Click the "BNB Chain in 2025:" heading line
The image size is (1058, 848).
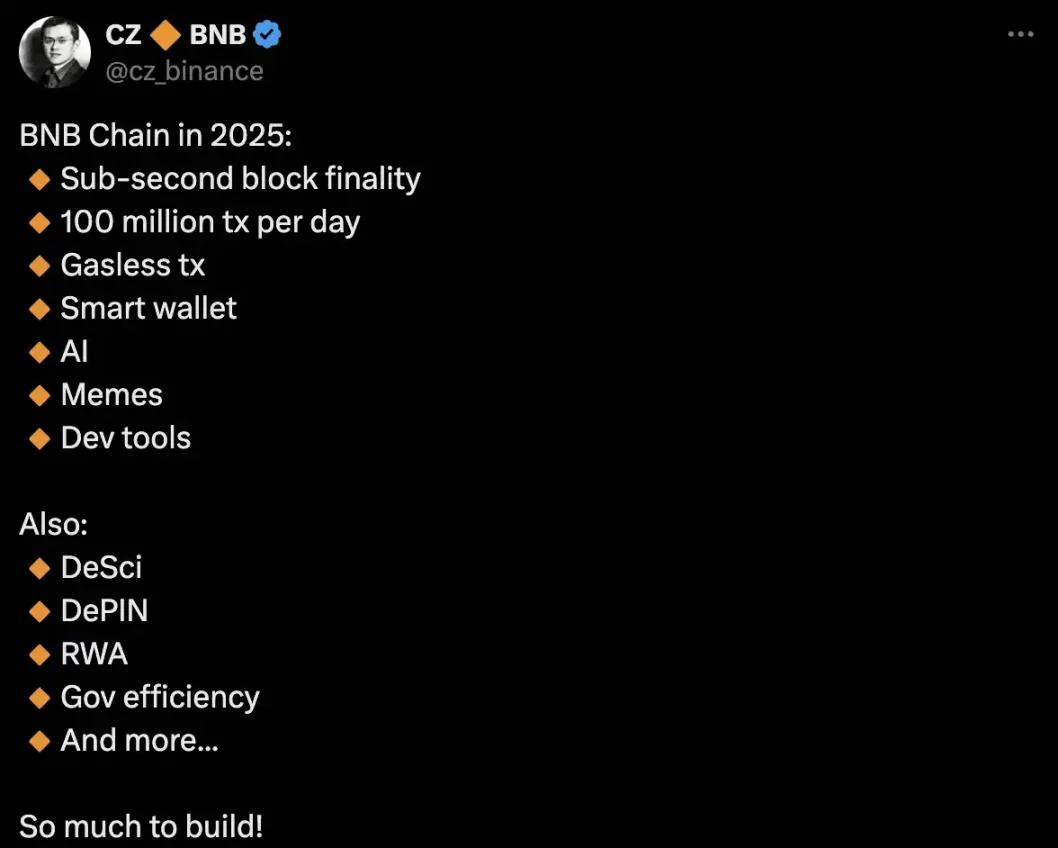coord(155,136)
